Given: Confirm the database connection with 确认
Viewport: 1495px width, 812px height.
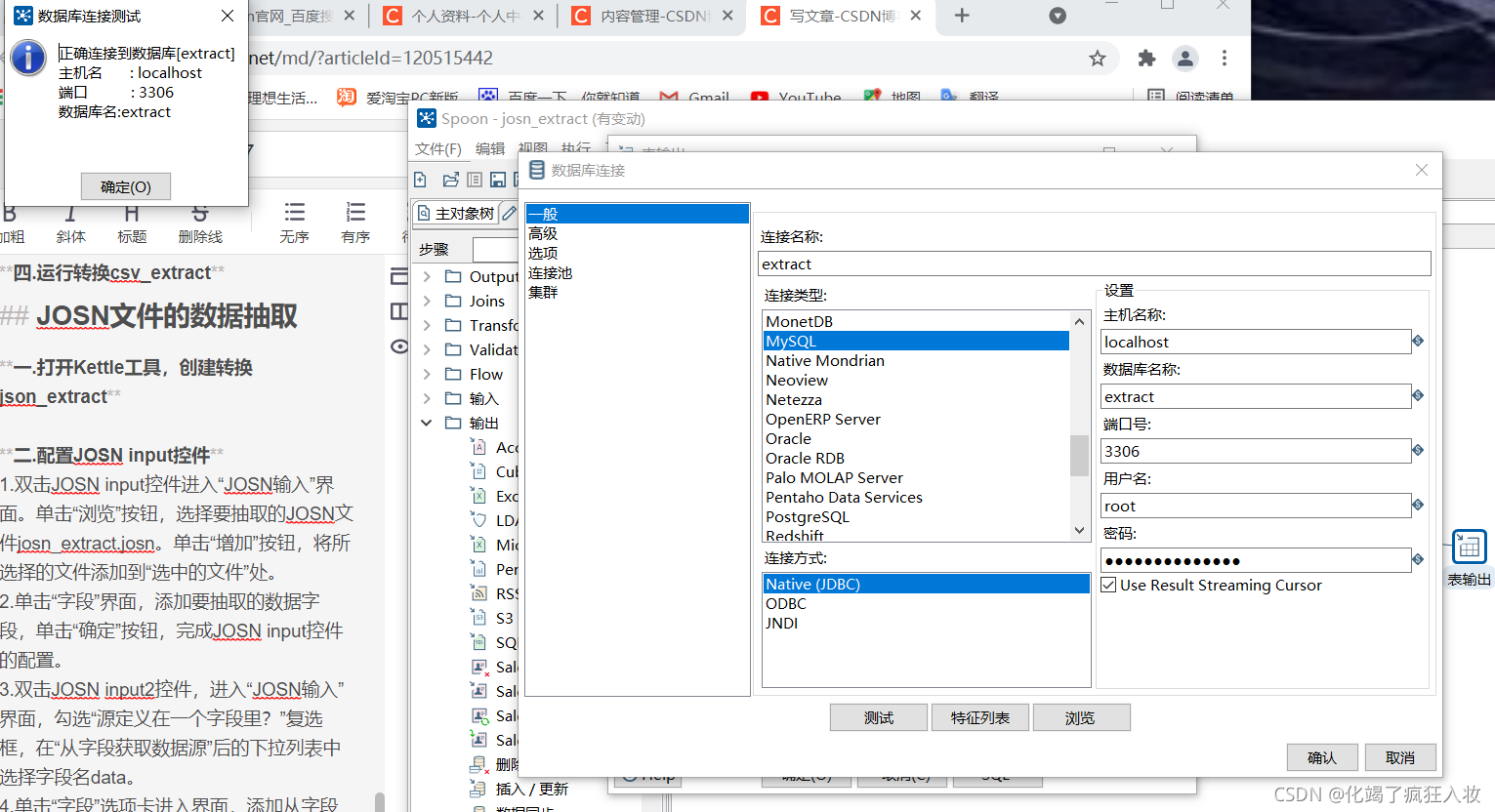Looking at the screenshot, I should (1322, 757).
